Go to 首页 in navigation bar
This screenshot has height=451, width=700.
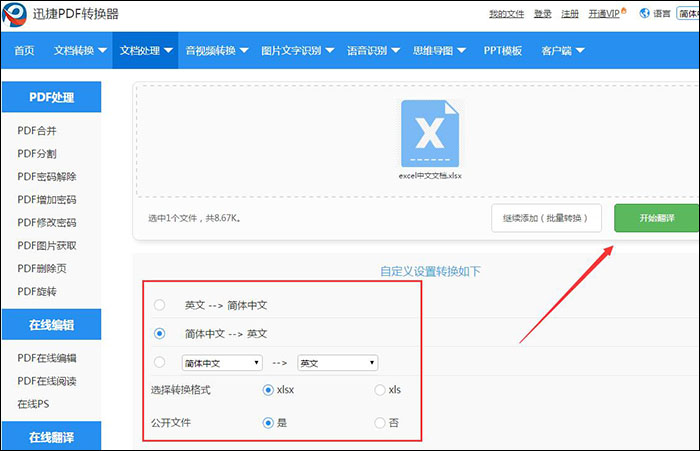24,50
